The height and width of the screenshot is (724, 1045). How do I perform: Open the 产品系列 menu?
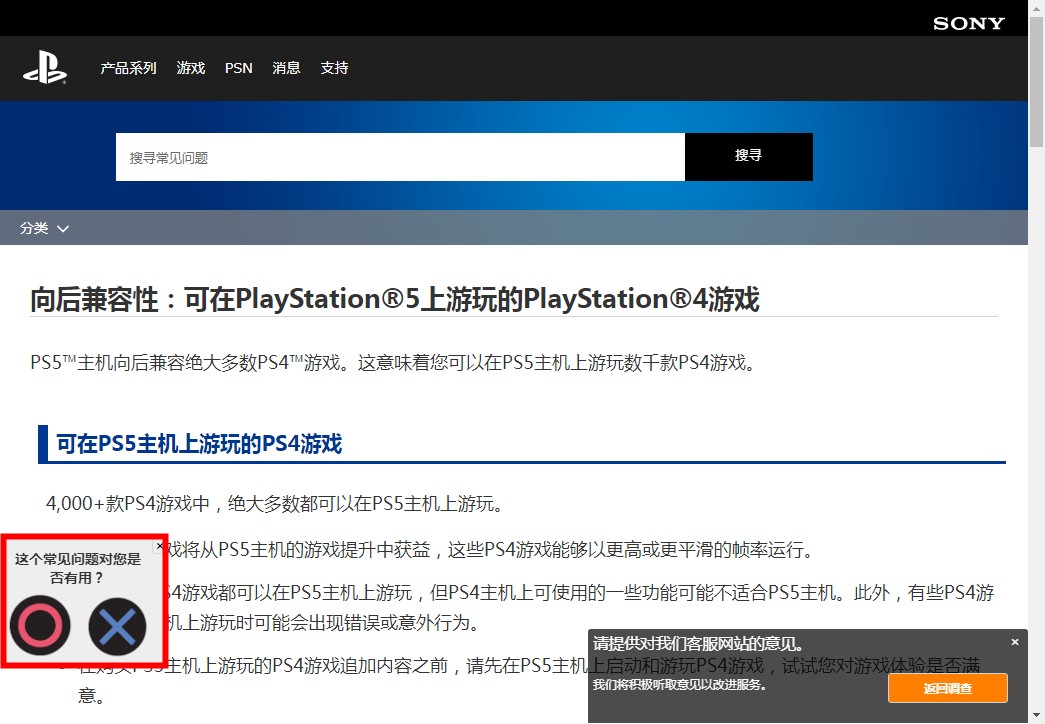tap(129, 68)
